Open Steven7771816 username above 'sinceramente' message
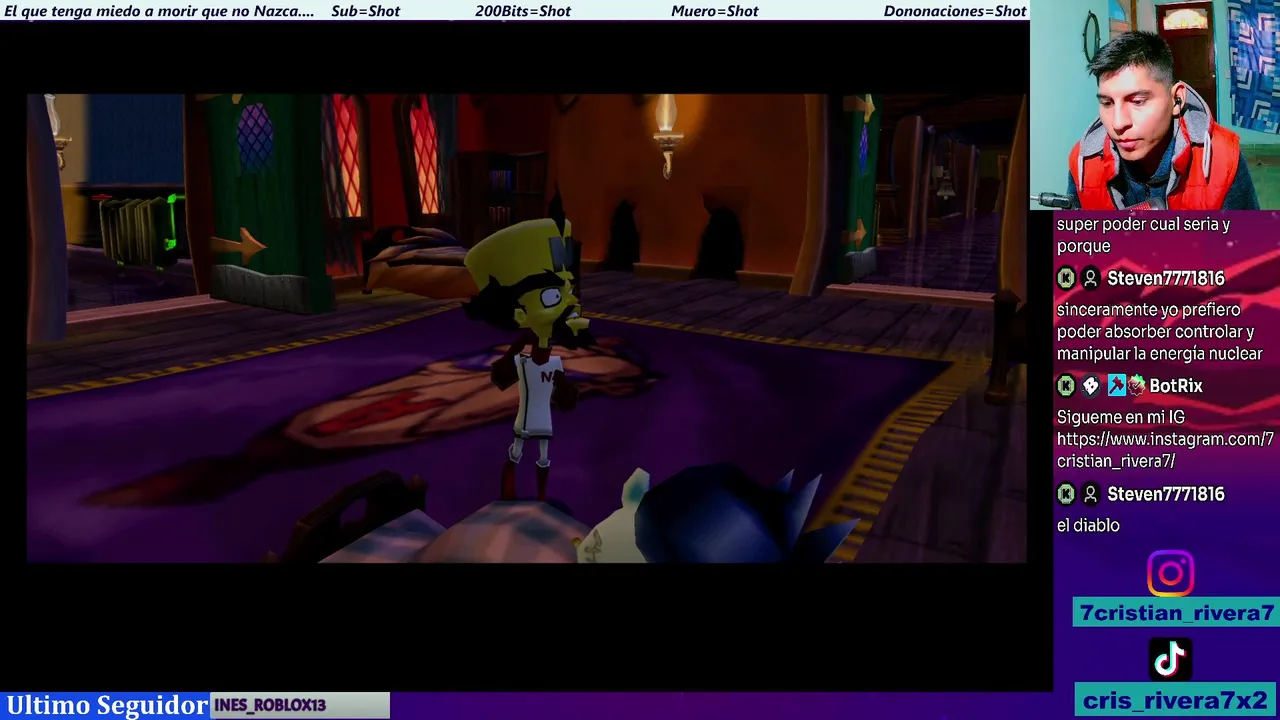This screenshot has height=720, width=1280. 1166,278
